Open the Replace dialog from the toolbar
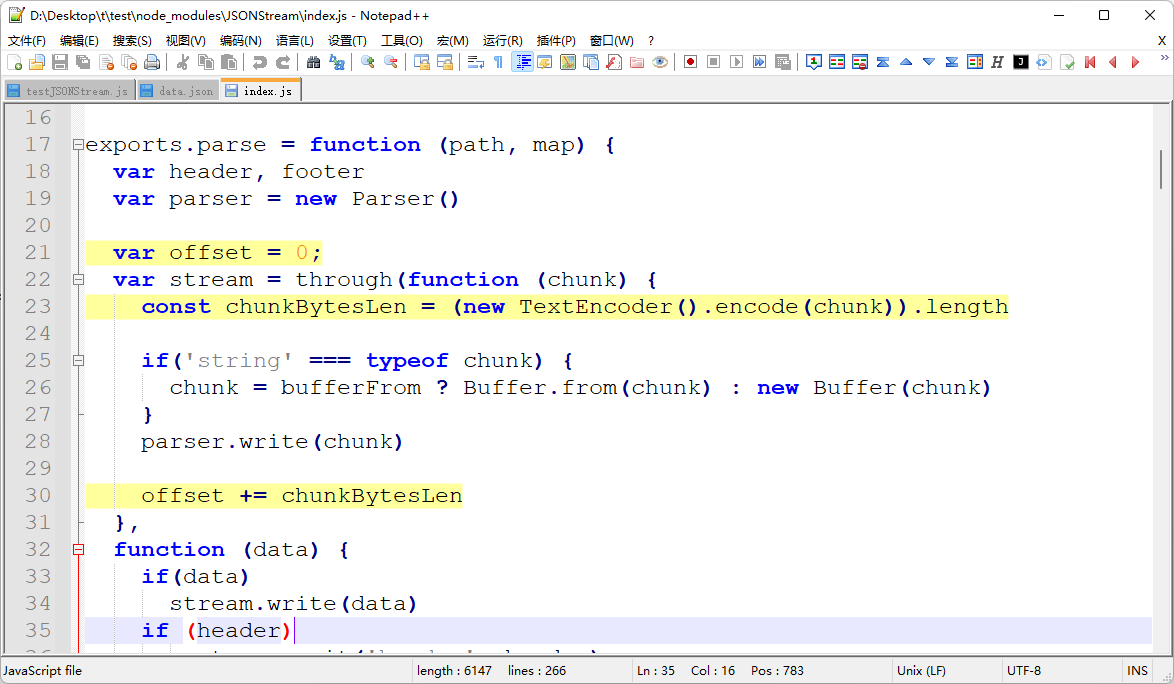This screenshot has width=1174, height=684. click(337, 62)
